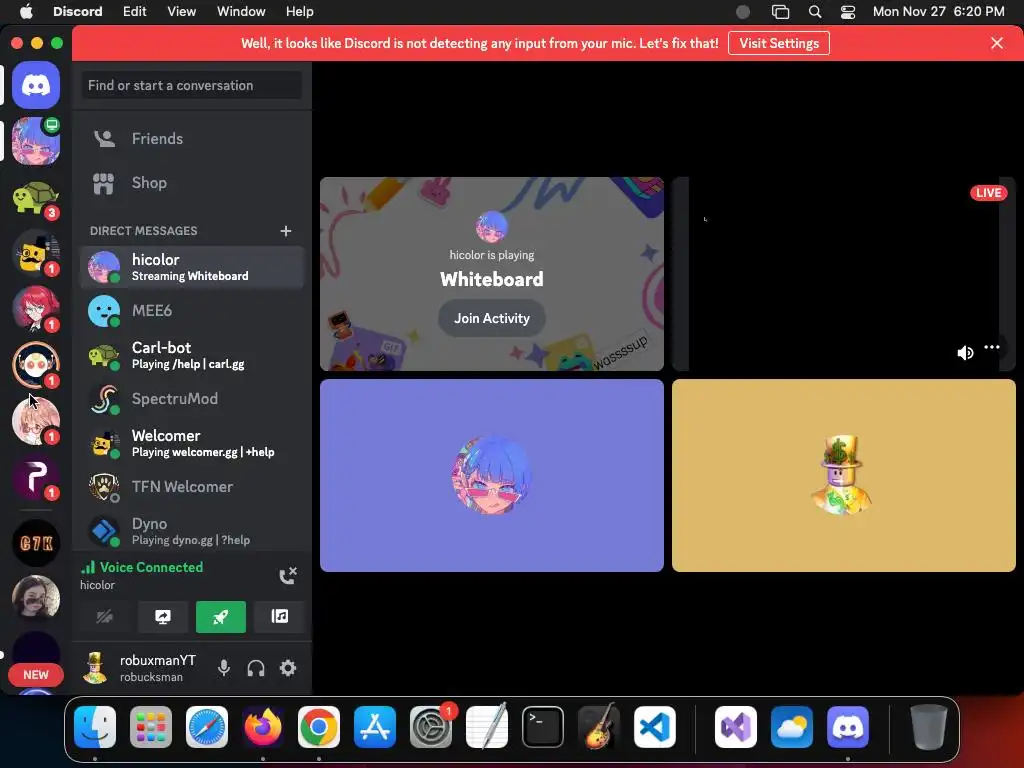
Task: Open the red-haired anime avatar server
Action: click(x=36, y=309)
